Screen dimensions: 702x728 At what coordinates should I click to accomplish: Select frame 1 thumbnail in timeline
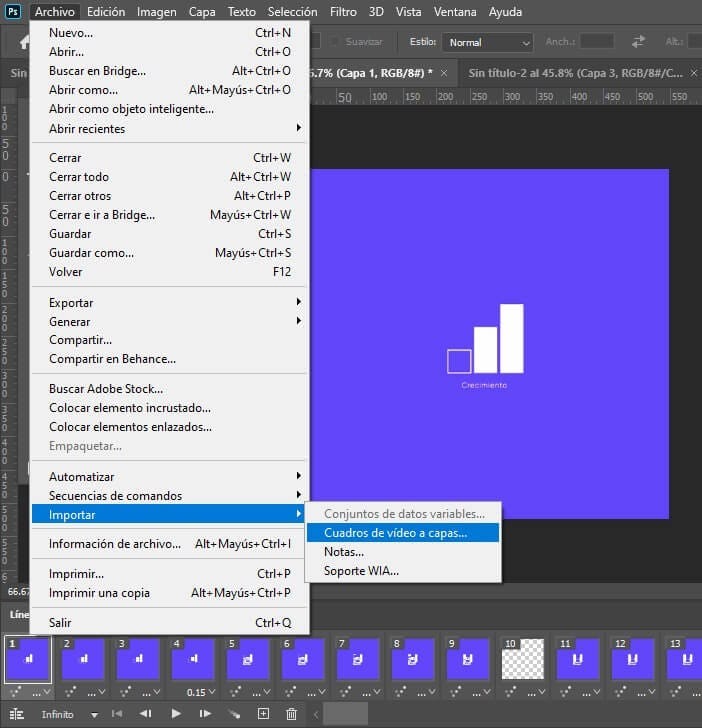tap(28, 659)
